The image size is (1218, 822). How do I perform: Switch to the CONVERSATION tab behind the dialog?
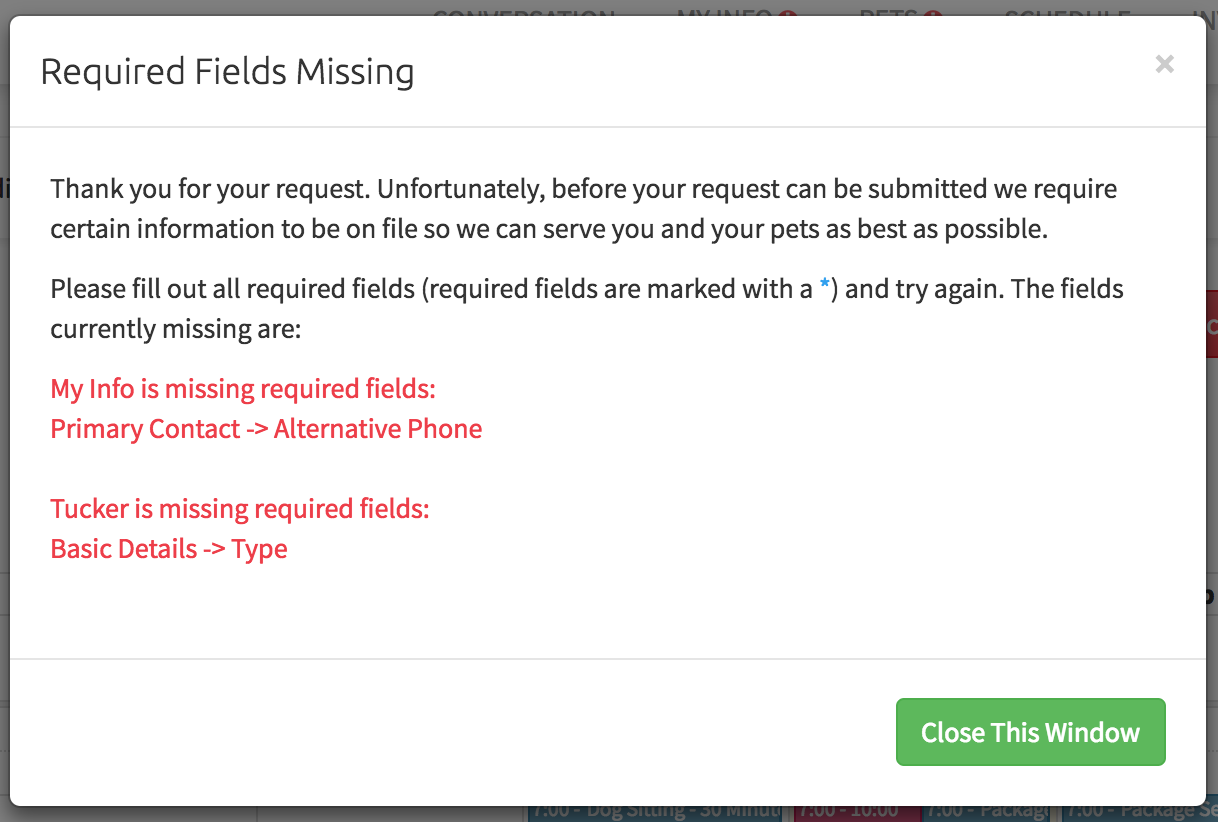[x=523, y=14]
